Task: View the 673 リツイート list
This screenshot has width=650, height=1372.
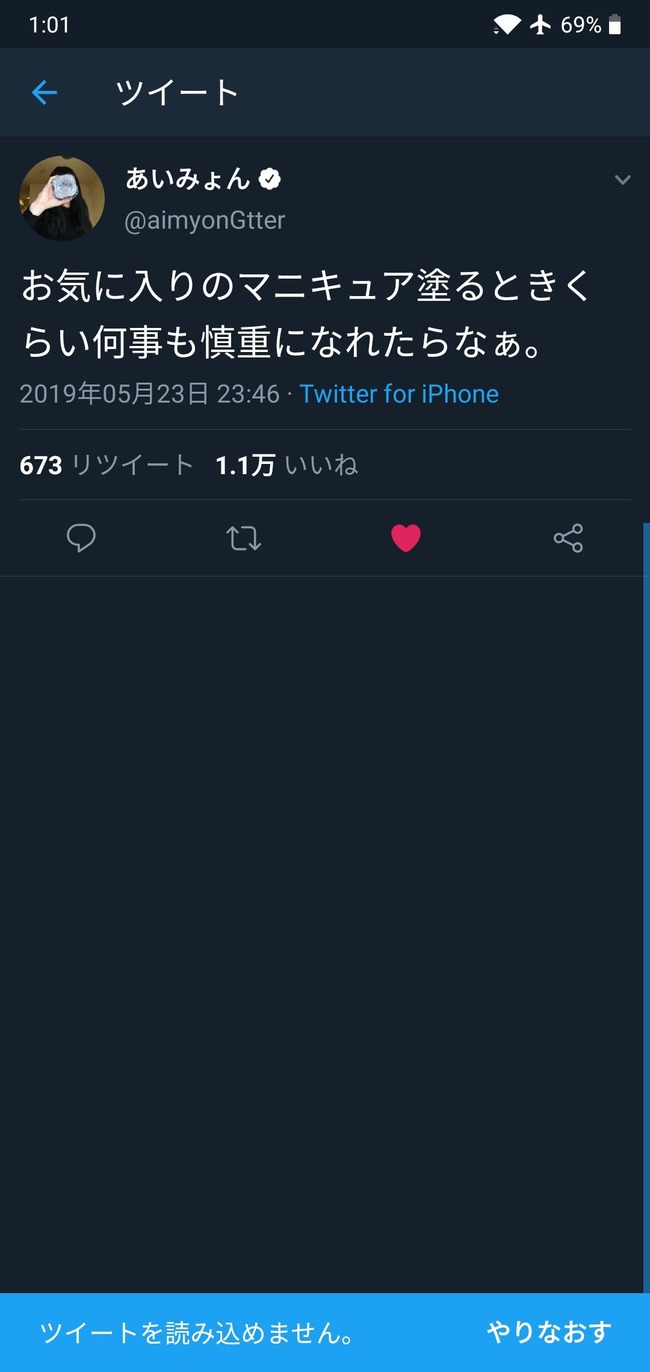Action: pyautogui.click(x=106, y=465)
